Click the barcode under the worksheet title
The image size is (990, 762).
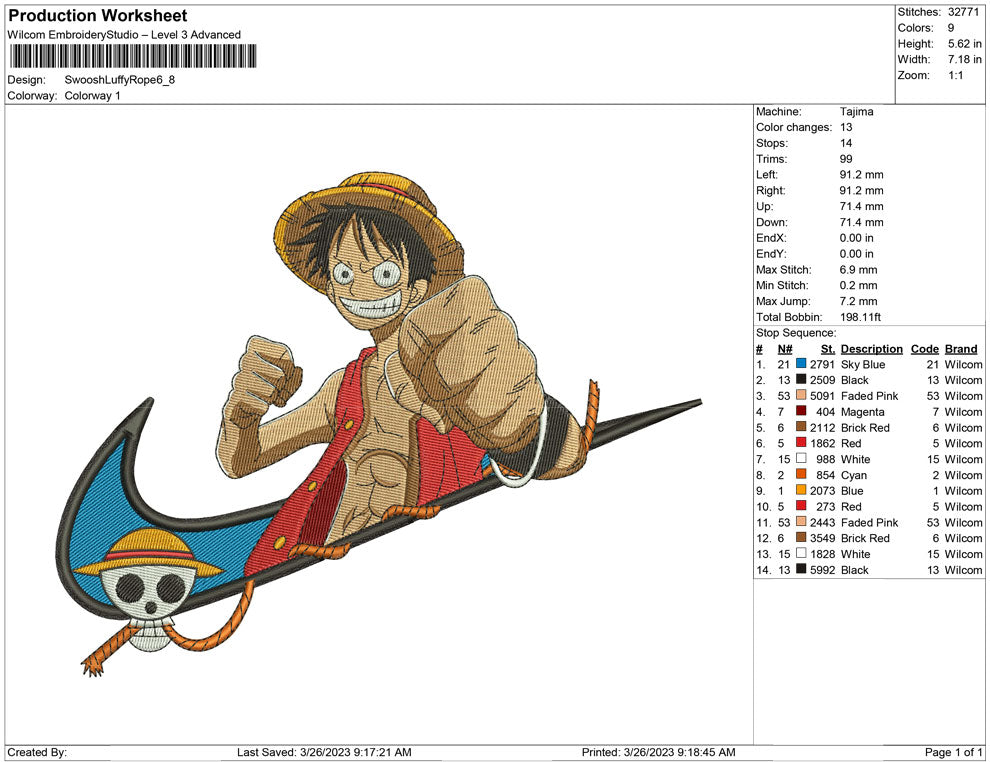click(x=133, y=56)
